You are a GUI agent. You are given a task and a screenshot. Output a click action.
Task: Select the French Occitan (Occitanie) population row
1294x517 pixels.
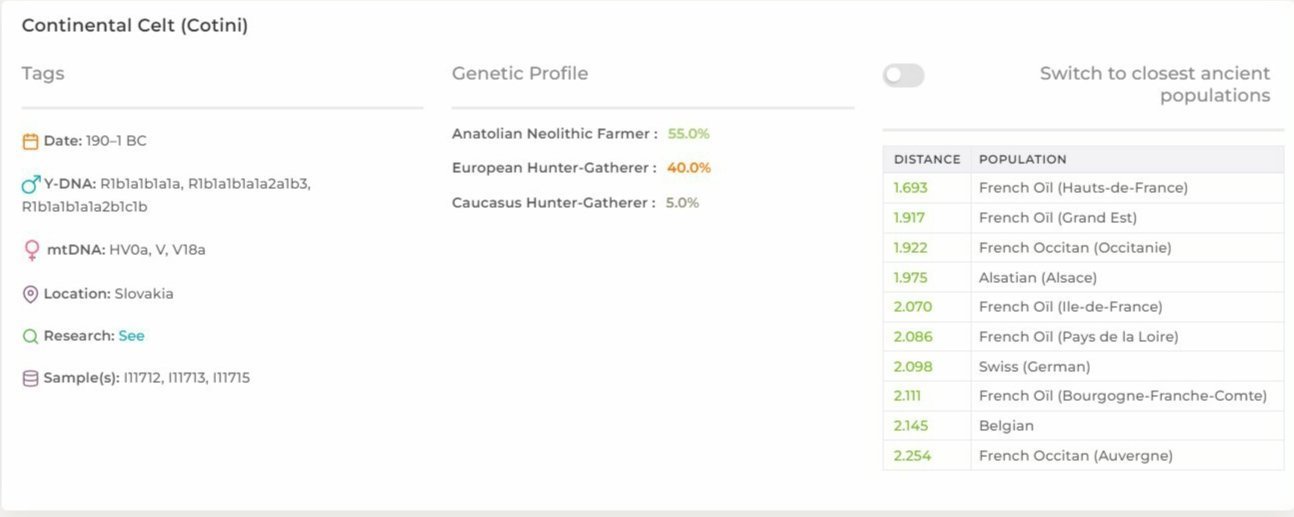tap(1083, 247)
